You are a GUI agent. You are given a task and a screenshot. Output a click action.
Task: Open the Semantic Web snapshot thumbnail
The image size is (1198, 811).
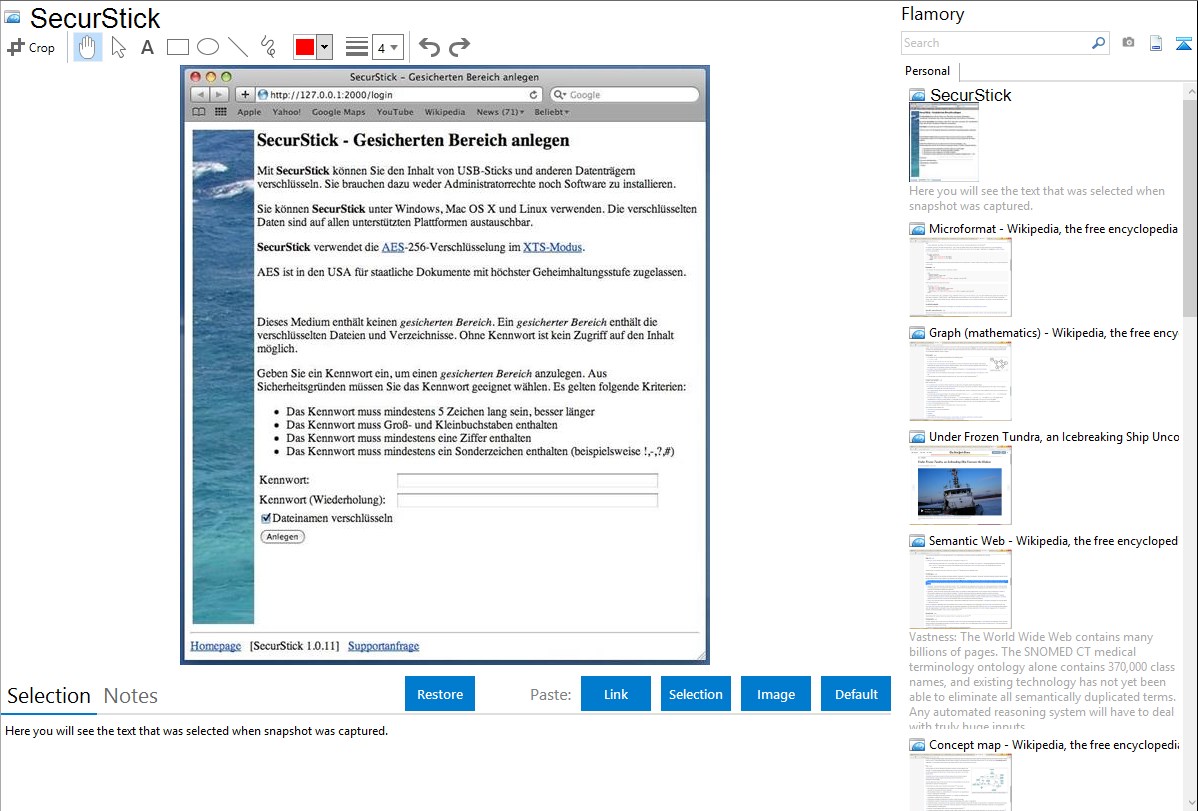click(960, 589)
